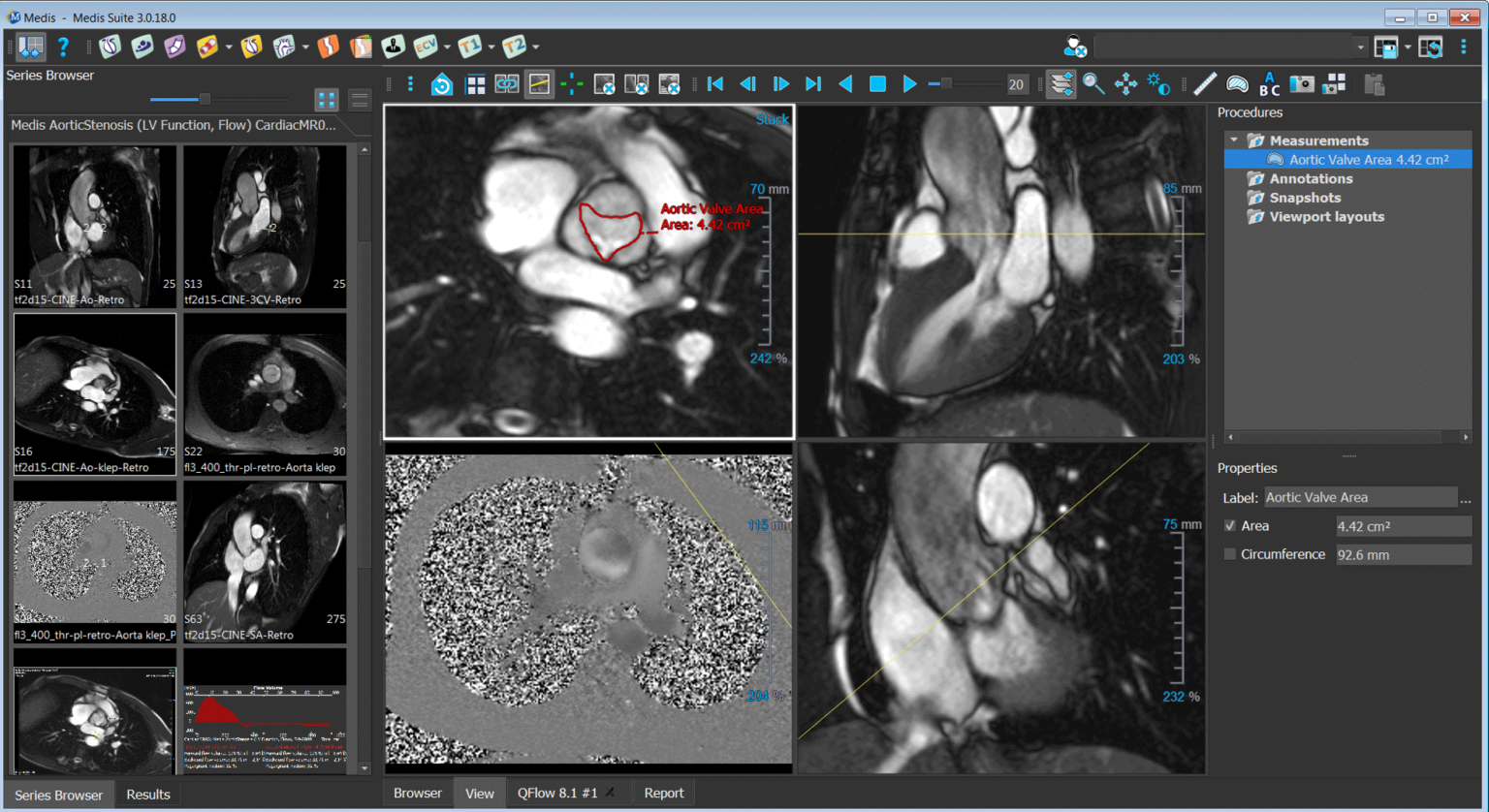The width and height of the screenshot is (1489, 812).
Task: Open the Results tab
Action: pos(147,795)
